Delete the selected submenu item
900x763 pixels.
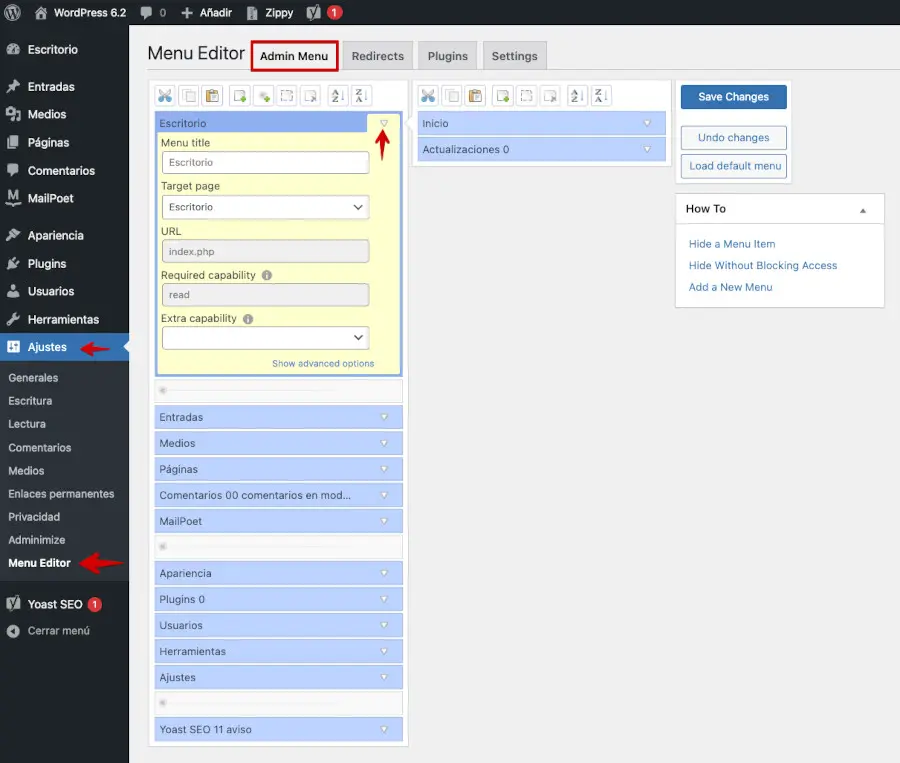(550, 96)
